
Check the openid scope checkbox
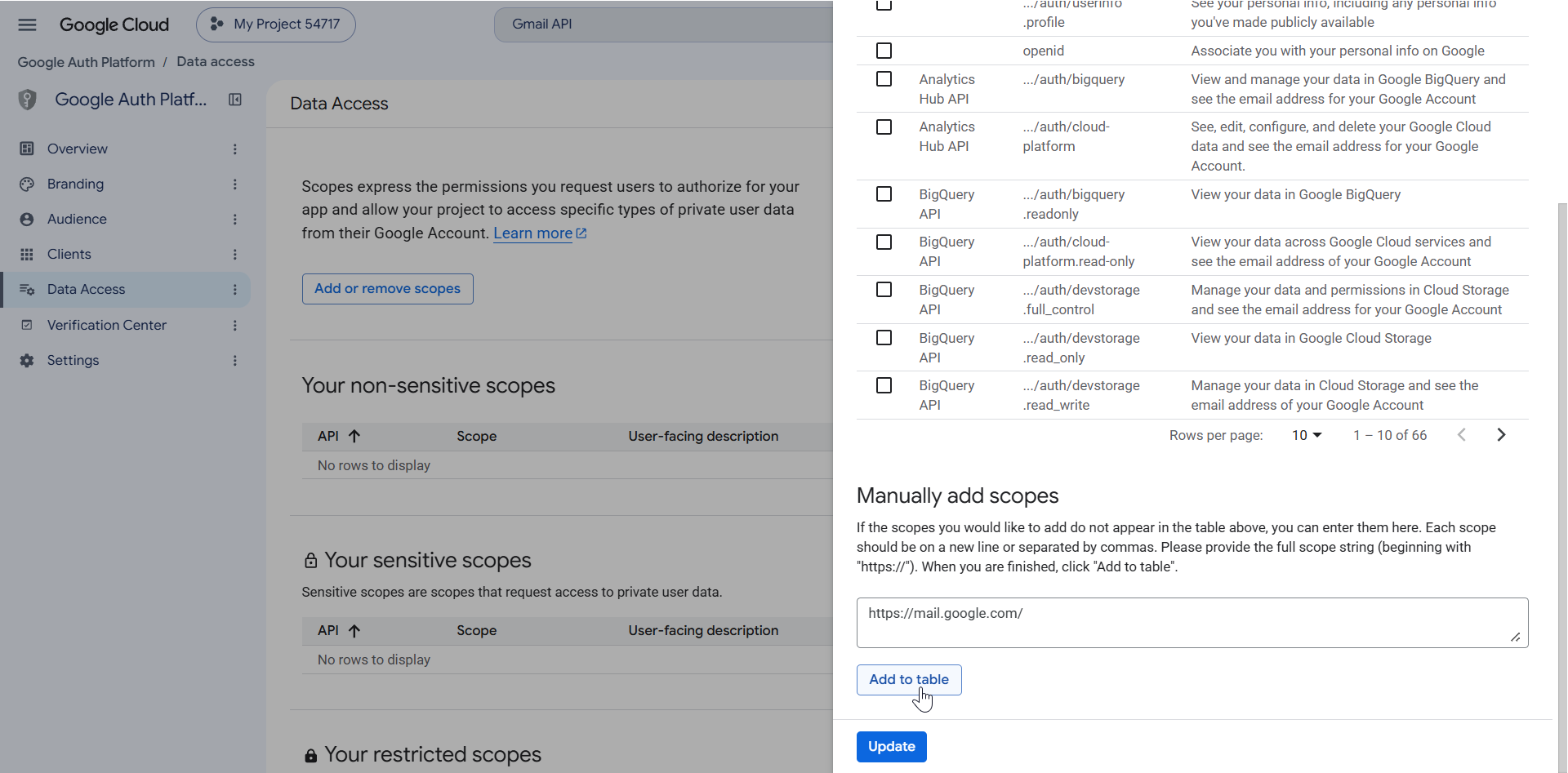pyautogui.click(x=884, y=51)
